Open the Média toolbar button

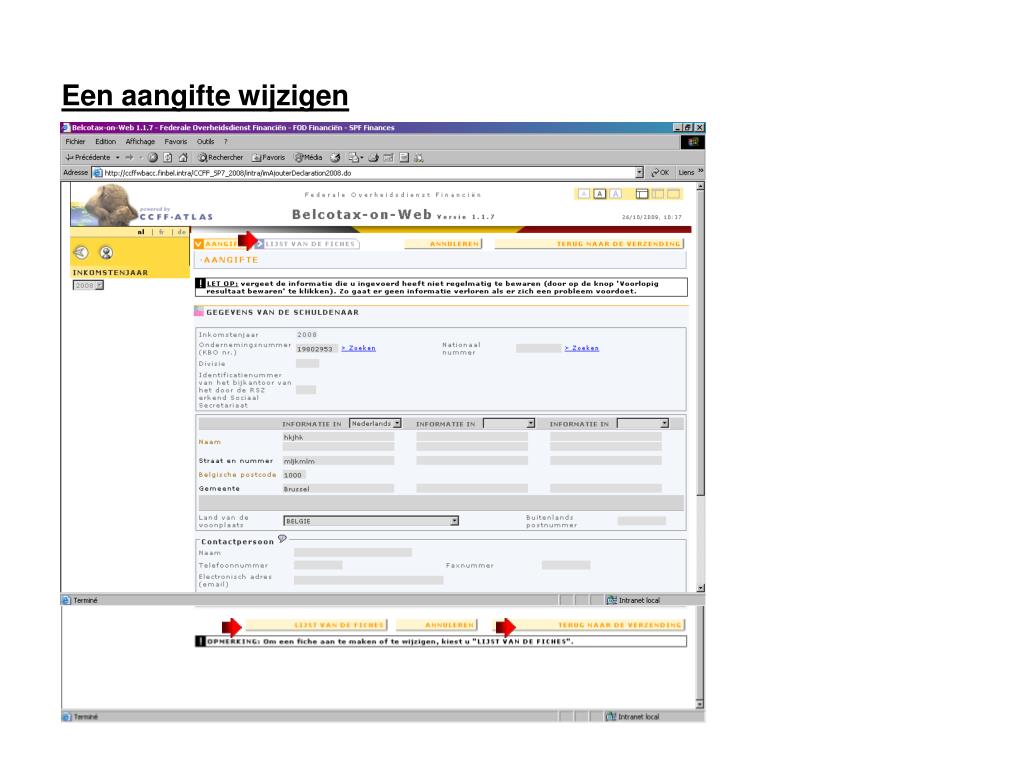[x=308, y=157]
